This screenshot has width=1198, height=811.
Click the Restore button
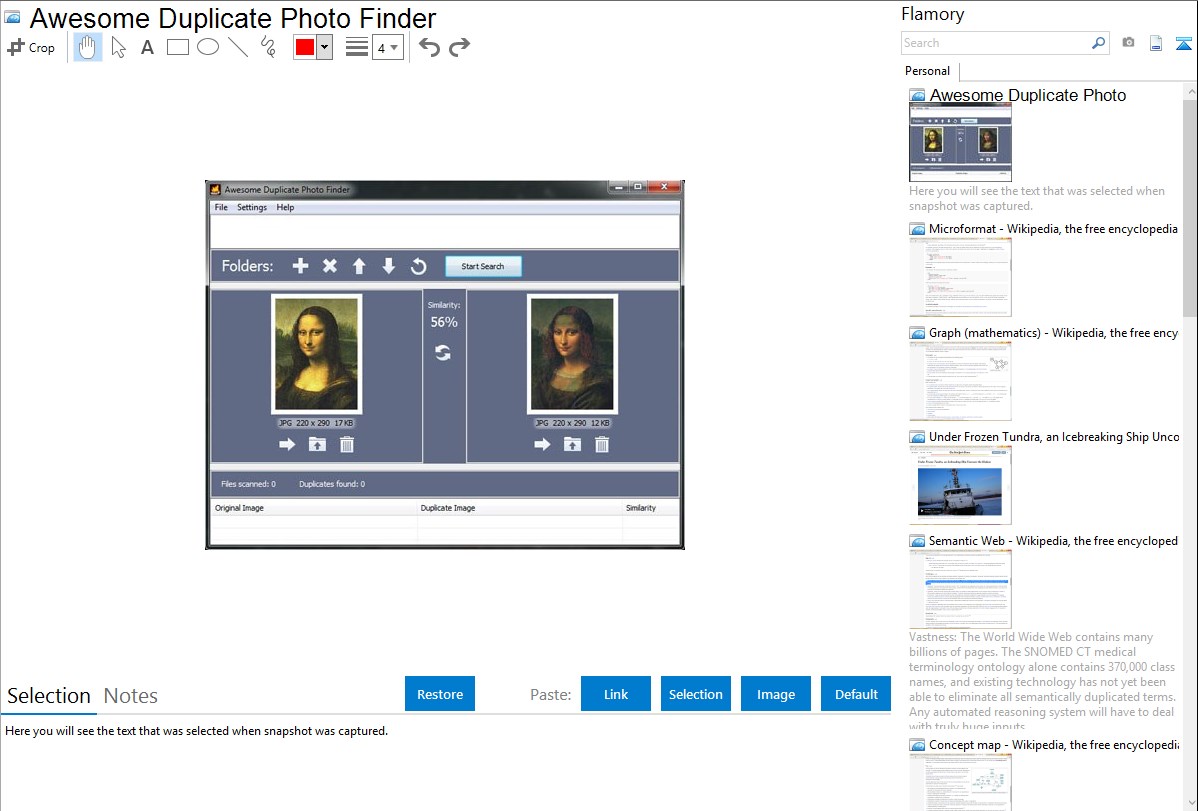tap(440, 694)
